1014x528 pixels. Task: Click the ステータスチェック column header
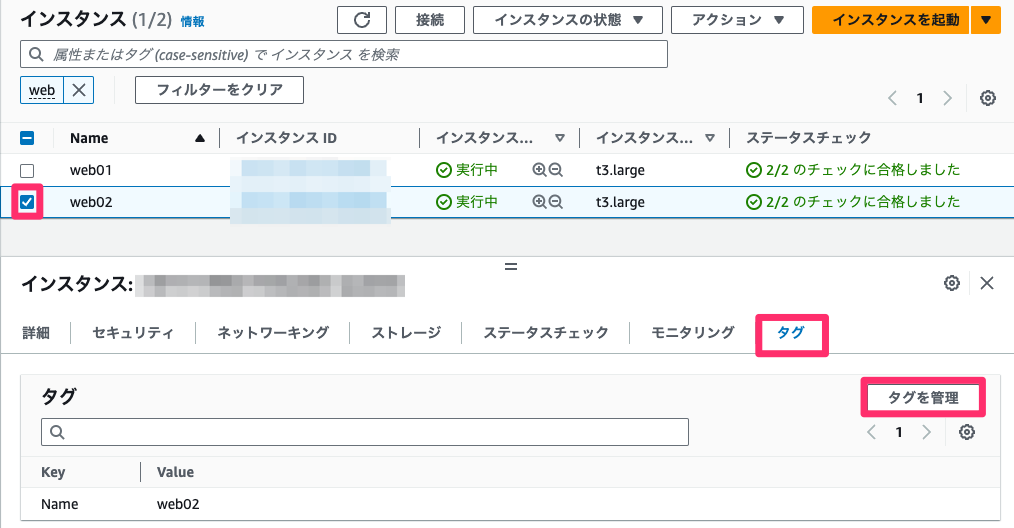coord(808,138)
